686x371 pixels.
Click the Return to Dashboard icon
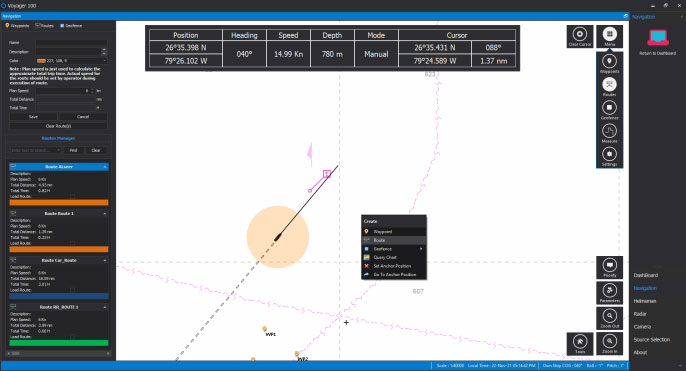[x=658, y=38]
